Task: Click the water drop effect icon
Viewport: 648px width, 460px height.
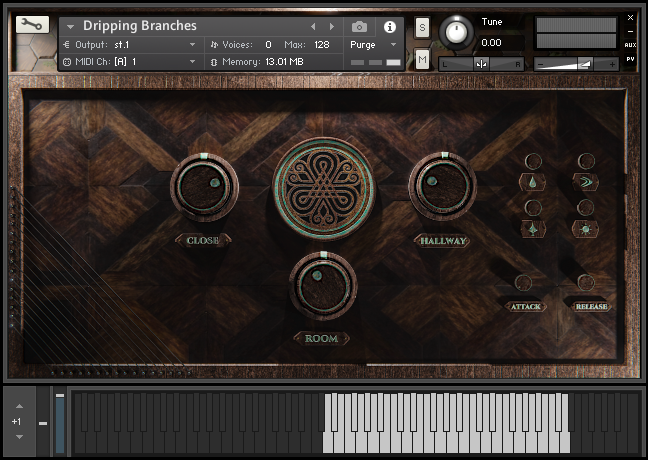Action: pyautogui.click(x=532, y=182)
